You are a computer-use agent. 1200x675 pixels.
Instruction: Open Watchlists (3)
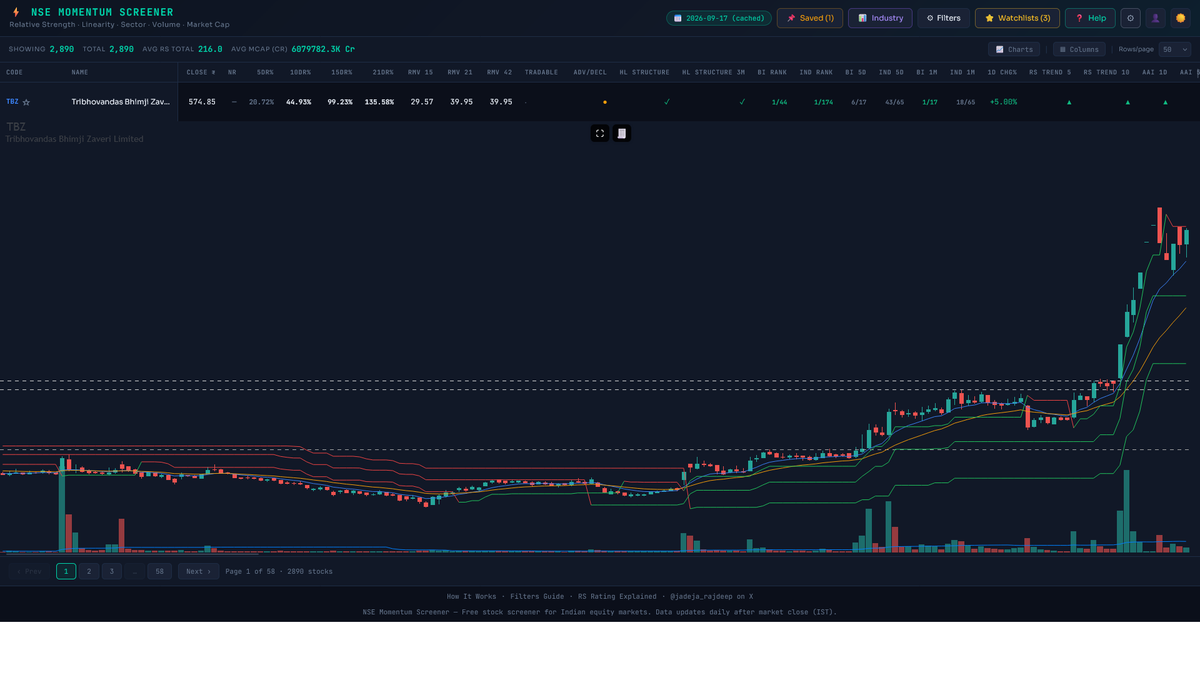pos(1017,18)
